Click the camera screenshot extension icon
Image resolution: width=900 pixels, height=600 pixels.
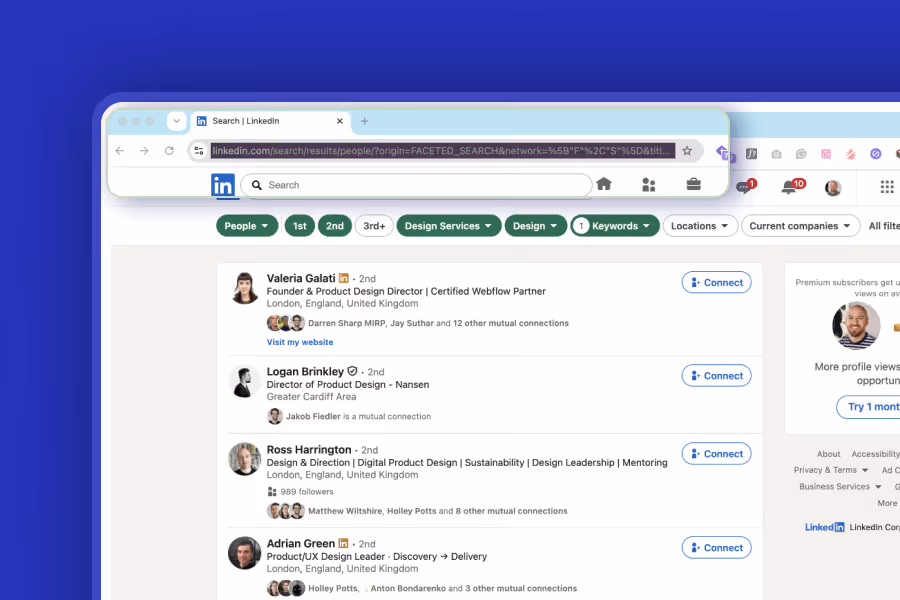(776, 154)
